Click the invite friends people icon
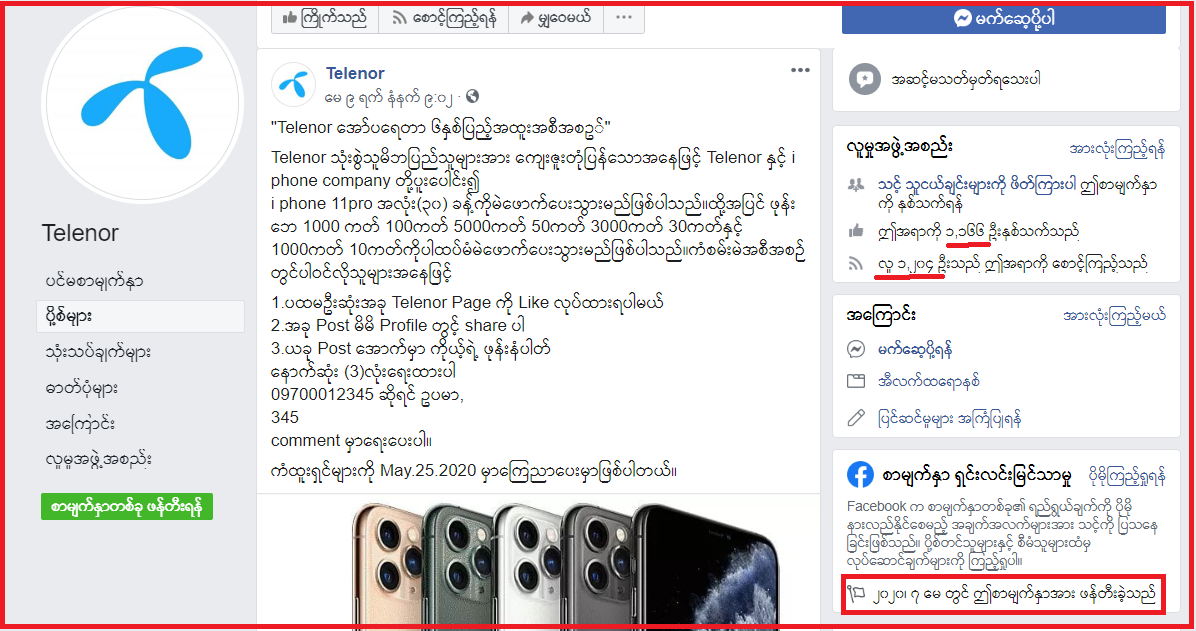This screenshot has height=631, width=1196. click(856, 185)
